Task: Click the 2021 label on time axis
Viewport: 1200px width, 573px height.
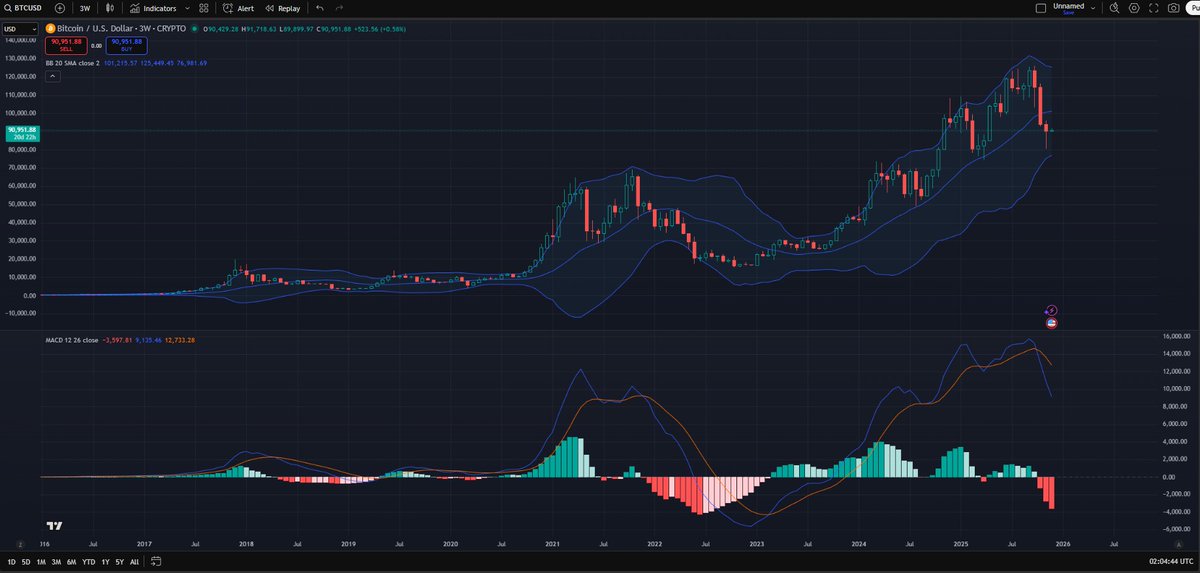Action: 553,543
